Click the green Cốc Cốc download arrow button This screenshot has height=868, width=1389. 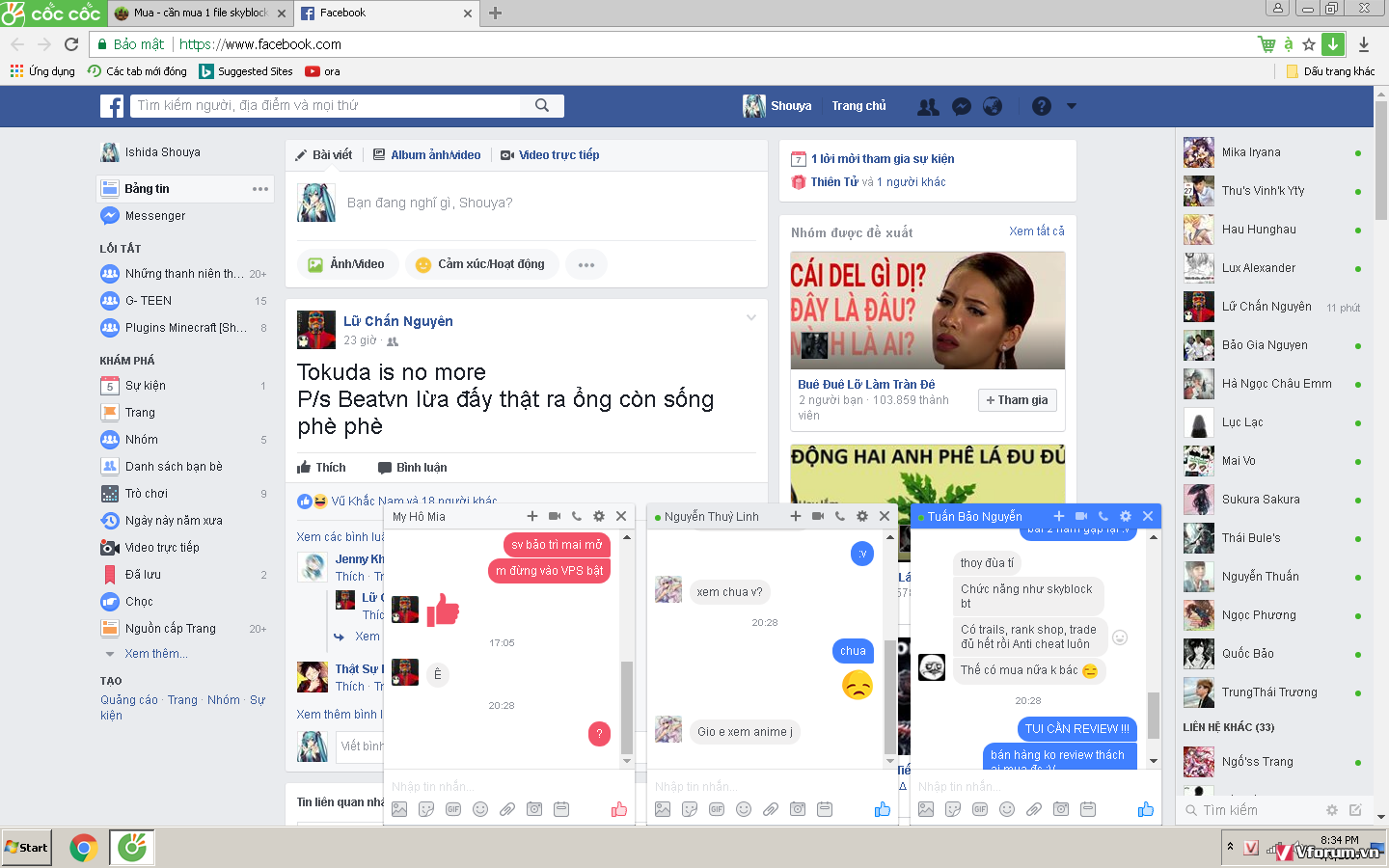coord(1333,44)
